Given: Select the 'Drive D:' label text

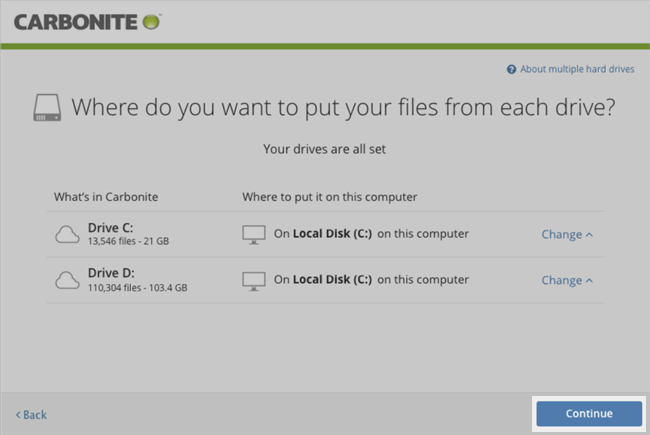Looking at the screenshot, I should pos(111,273).
